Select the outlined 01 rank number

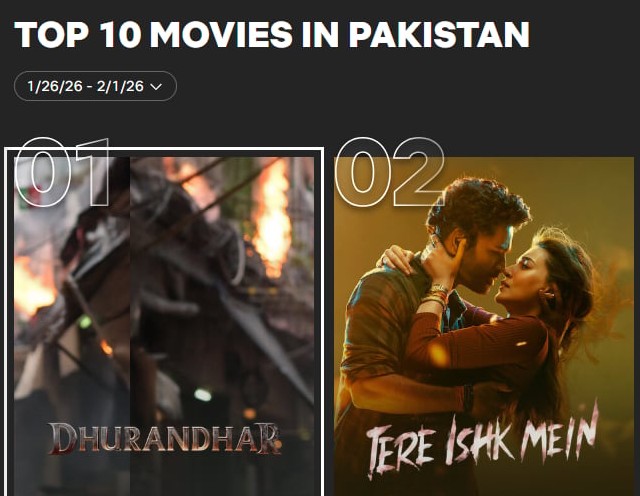point(62,172)
